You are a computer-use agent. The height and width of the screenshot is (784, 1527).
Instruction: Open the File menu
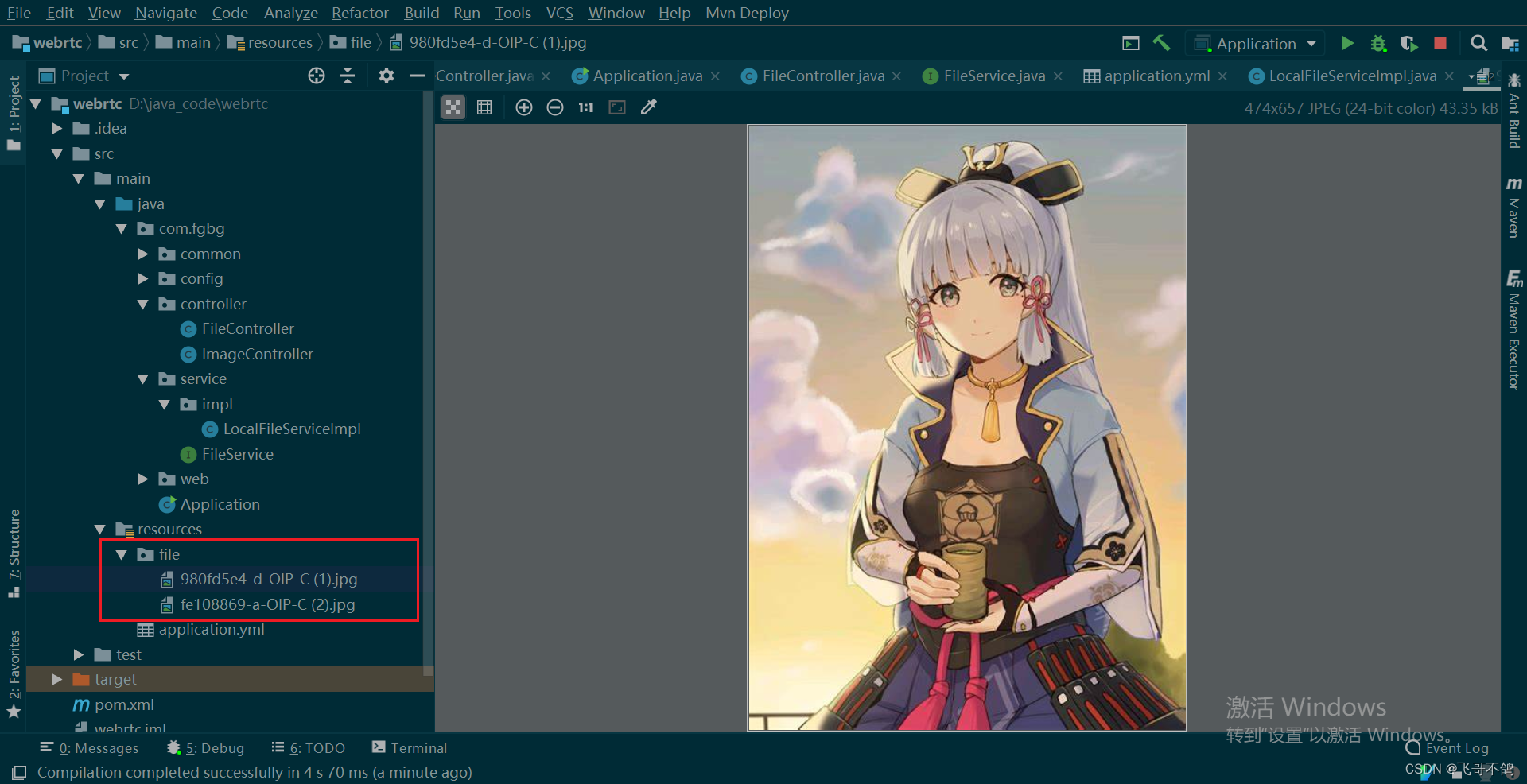coord(18,13)
